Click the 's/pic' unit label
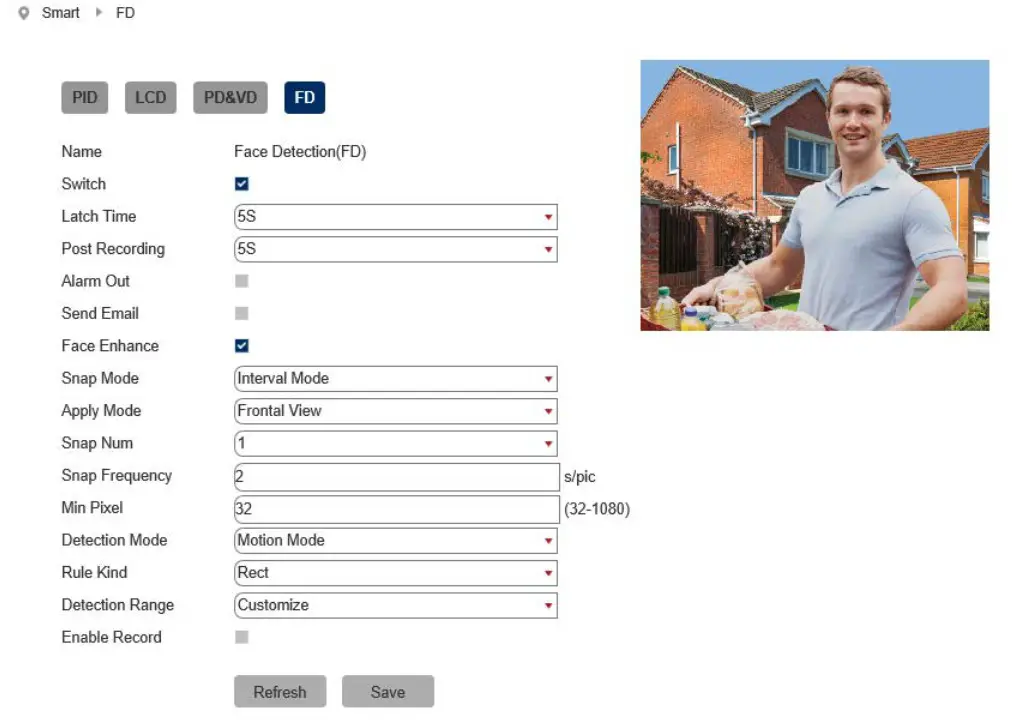Viewport: 1029px width, 720px height. coord(579,476)
